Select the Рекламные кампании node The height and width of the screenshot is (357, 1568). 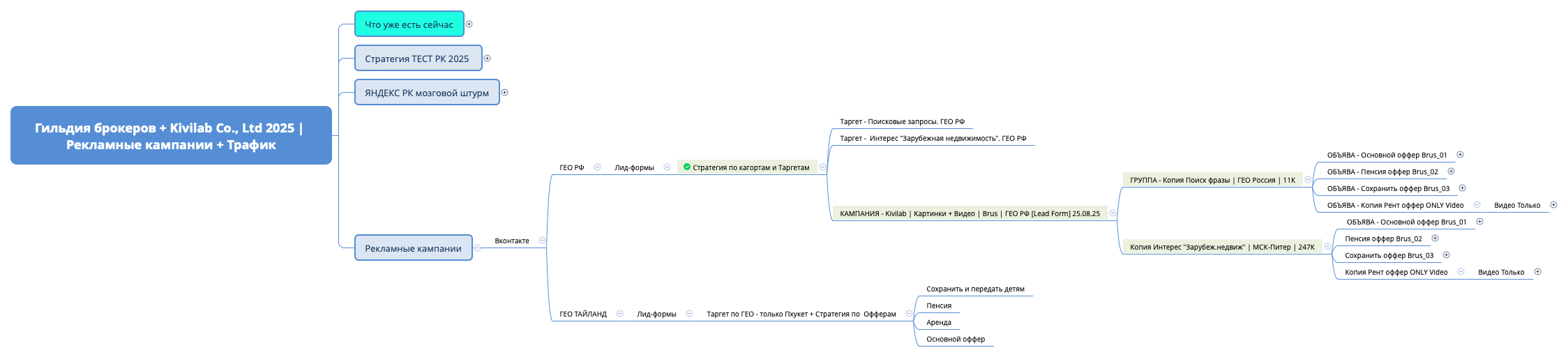click(414, 248)
